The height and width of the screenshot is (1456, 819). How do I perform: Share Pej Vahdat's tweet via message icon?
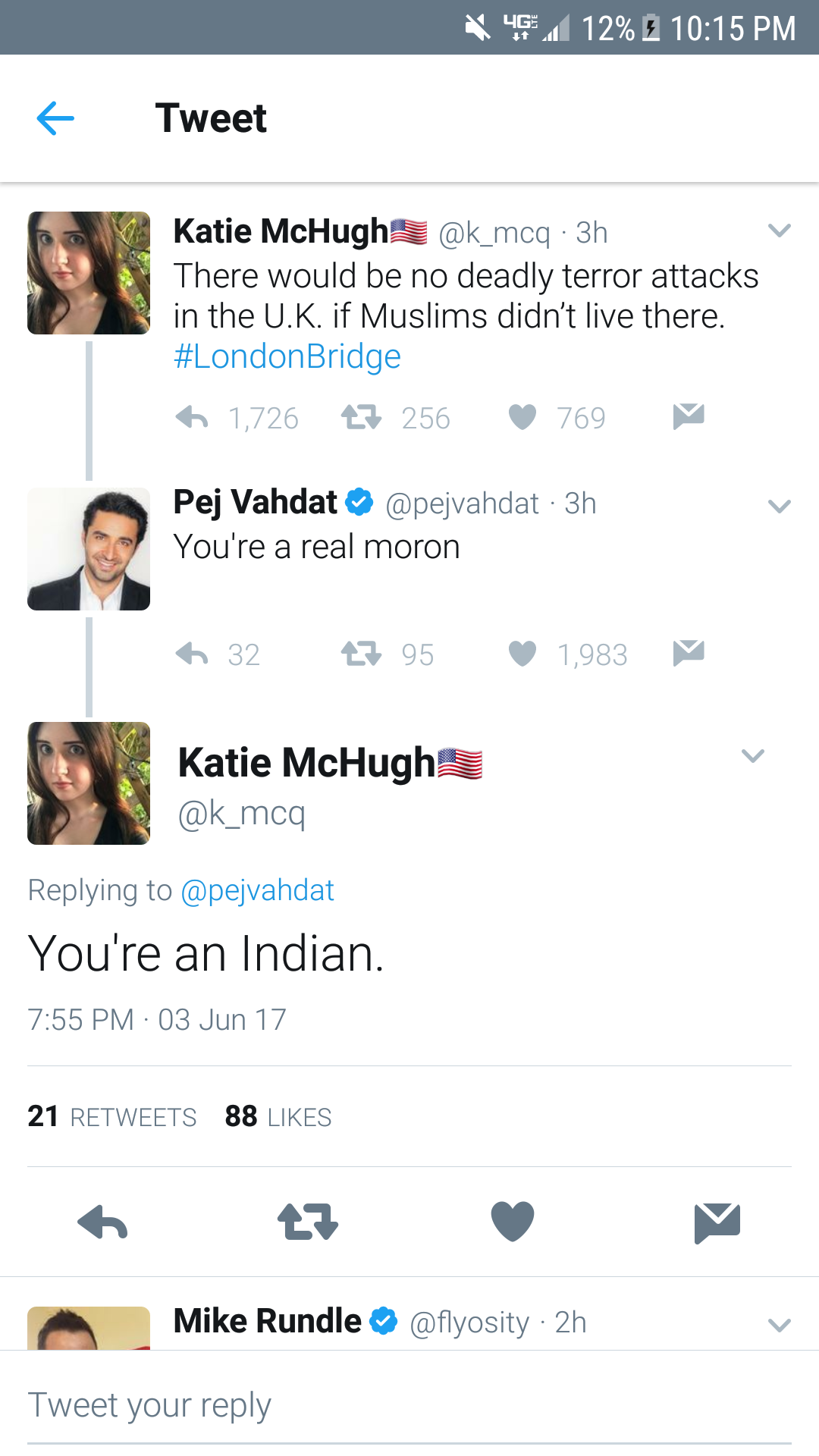pos(689,653)
